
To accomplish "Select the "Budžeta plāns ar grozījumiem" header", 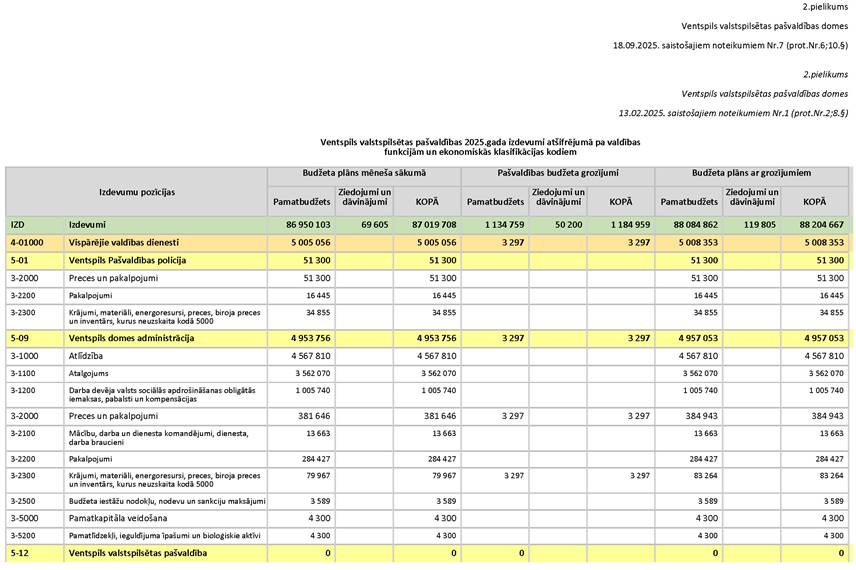I will pyautogui.click(x=751, y=173).
